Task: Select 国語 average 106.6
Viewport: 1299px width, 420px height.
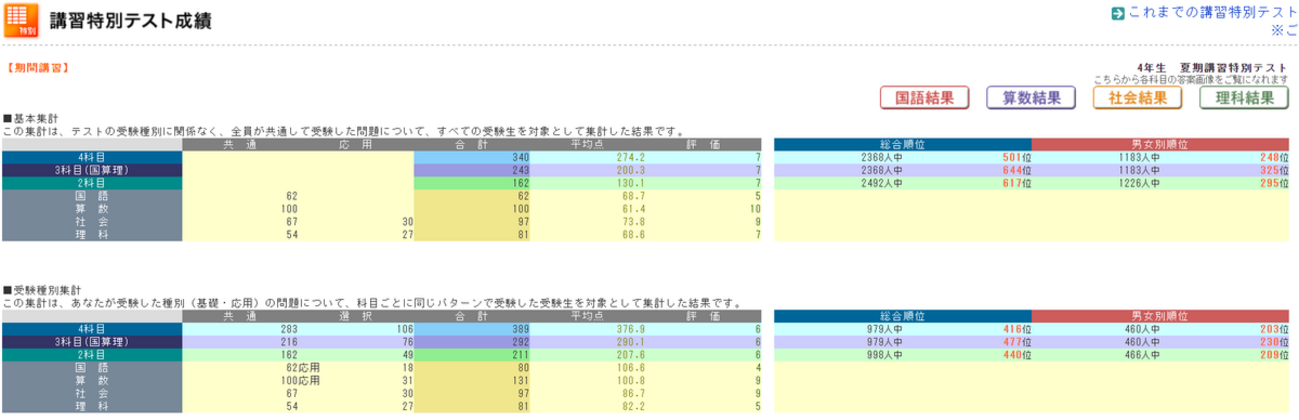Action: click(x=632, y=366)
